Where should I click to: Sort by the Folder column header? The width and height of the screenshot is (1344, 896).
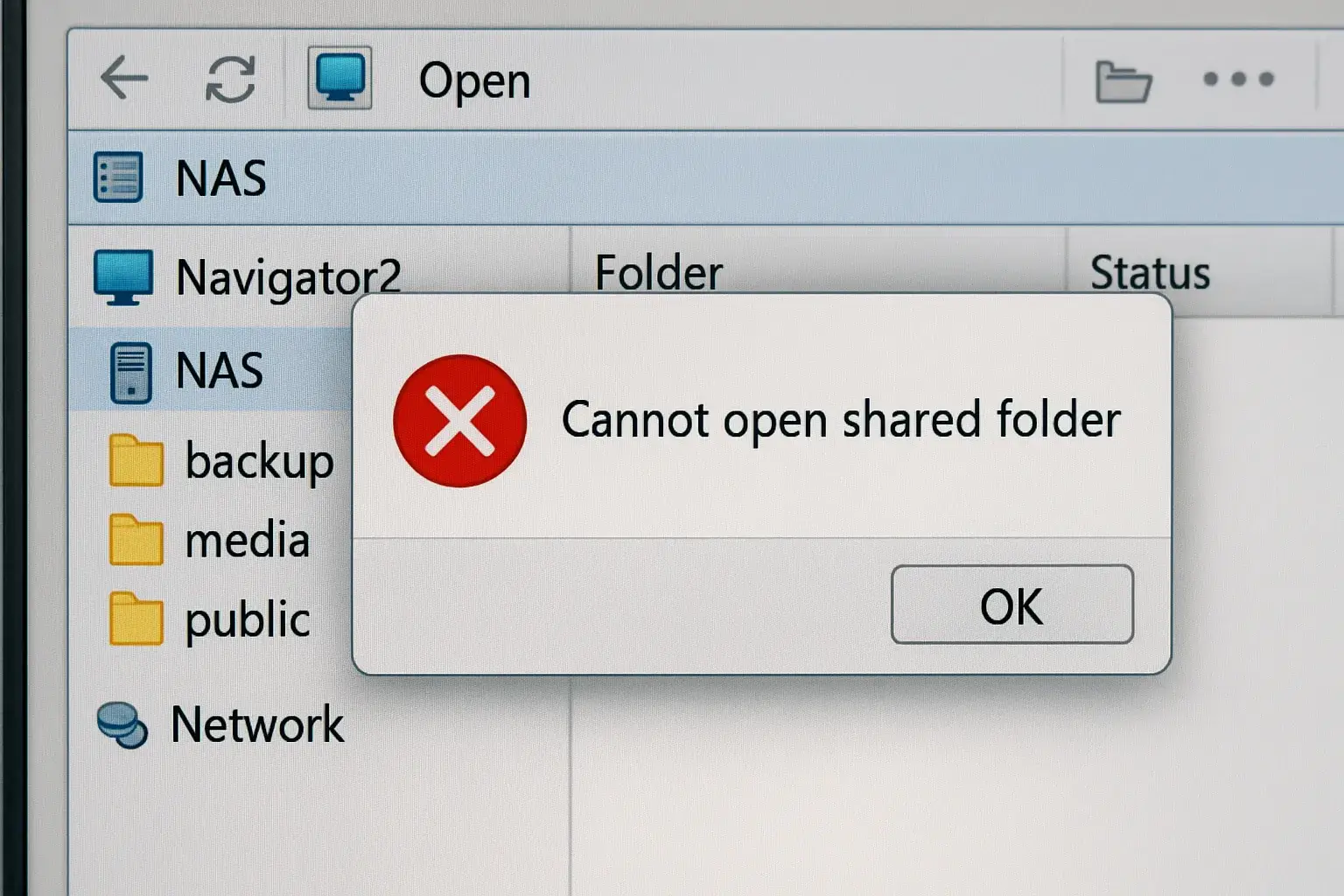point(659,272)
